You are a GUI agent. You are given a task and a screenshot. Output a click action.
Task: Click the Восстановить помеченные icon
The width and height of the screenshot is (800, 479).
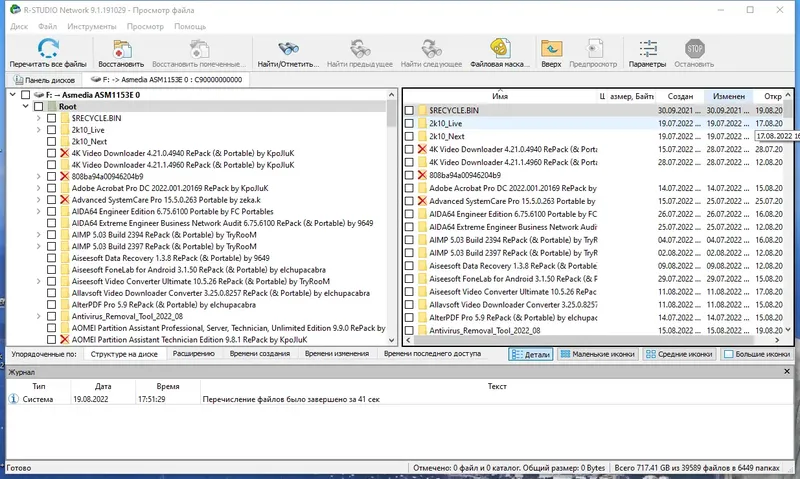(x=199, y=49)
